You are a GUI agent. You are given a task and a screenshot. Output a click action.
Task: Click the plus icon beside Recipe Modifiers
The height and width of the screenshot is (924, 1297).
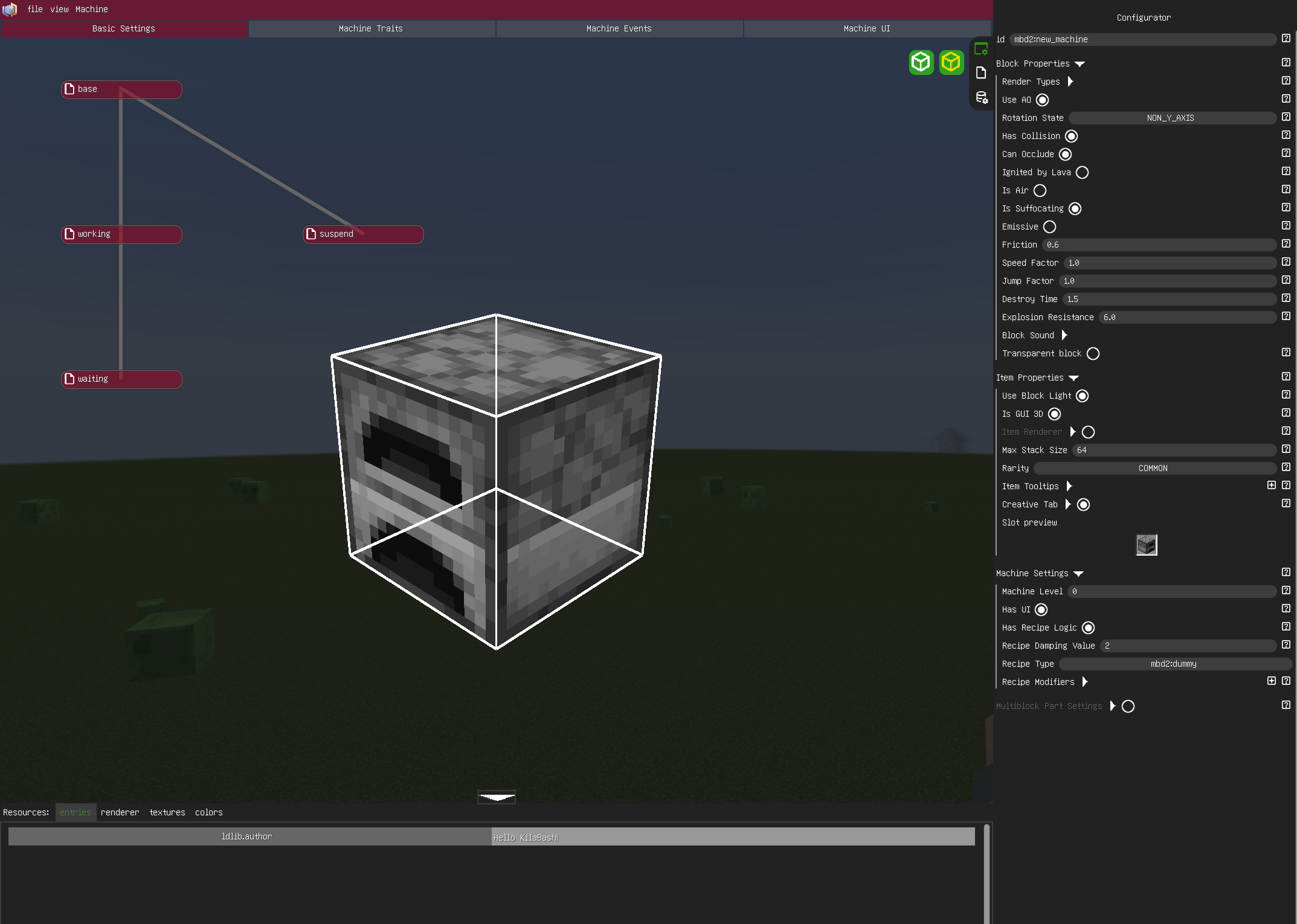click(x=1272, y=681)
